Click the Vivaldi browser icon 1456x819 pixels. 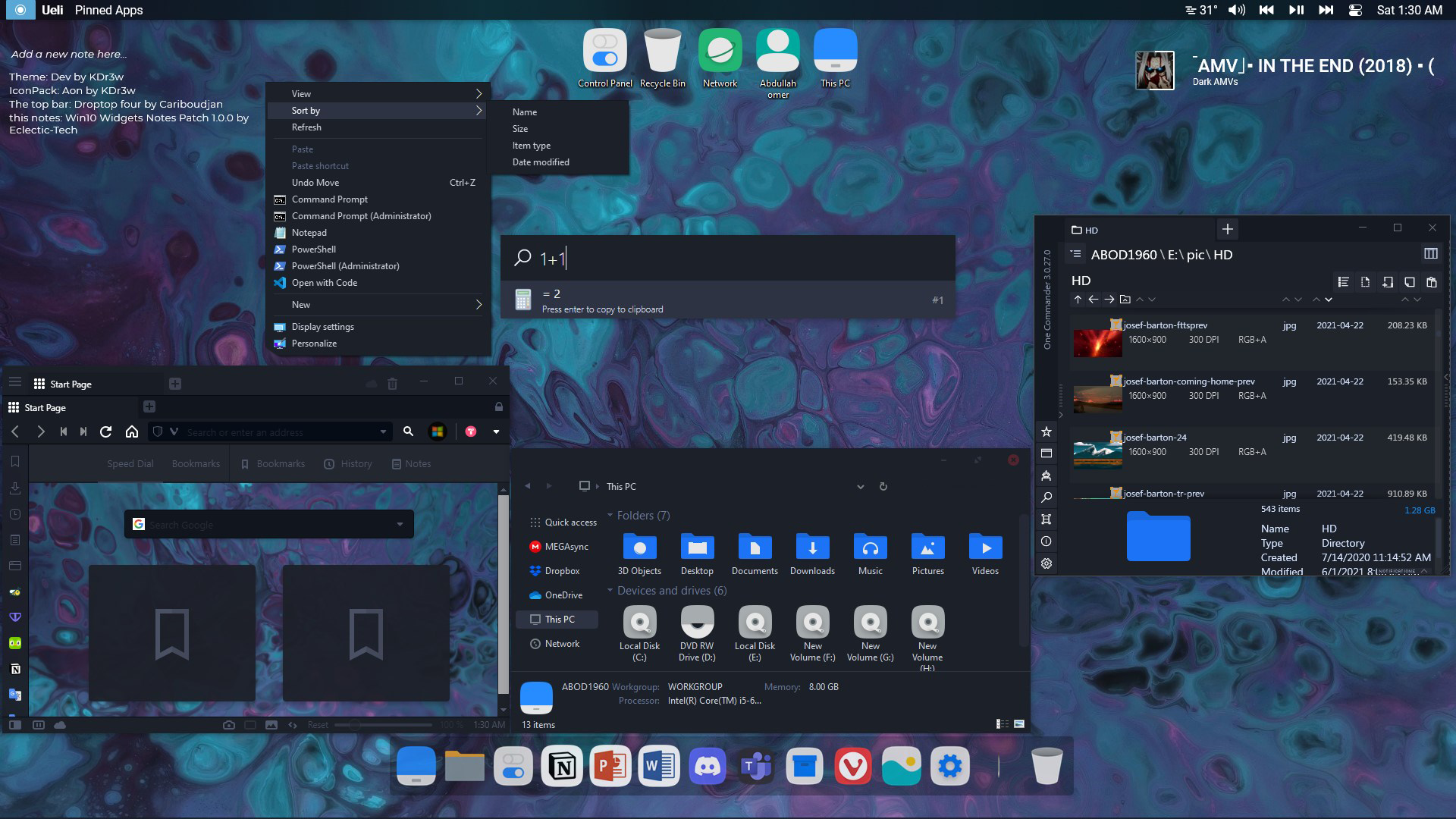point(852,767)
